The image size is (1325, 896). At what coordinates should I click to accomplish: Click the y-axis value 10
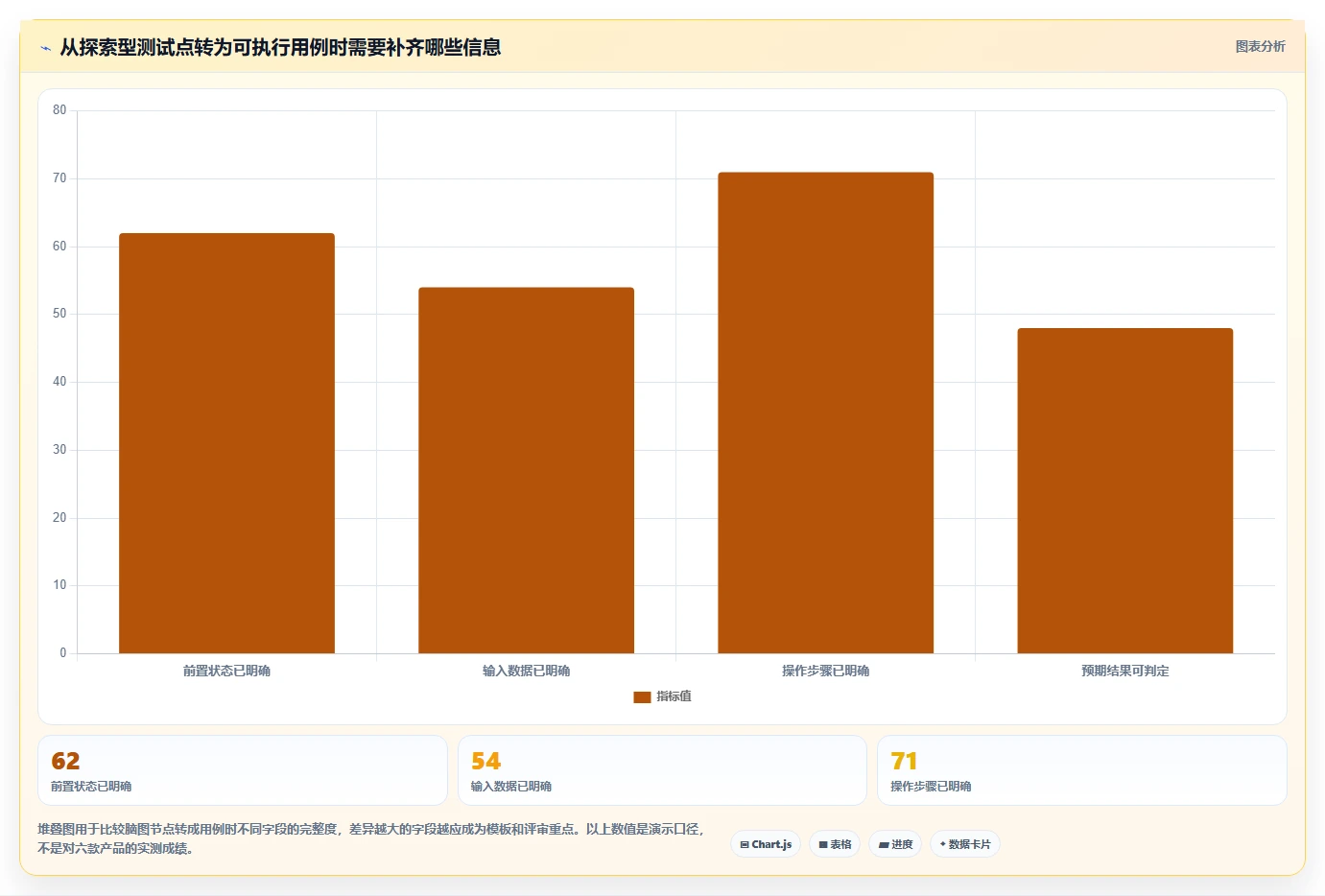pos(59,585)
